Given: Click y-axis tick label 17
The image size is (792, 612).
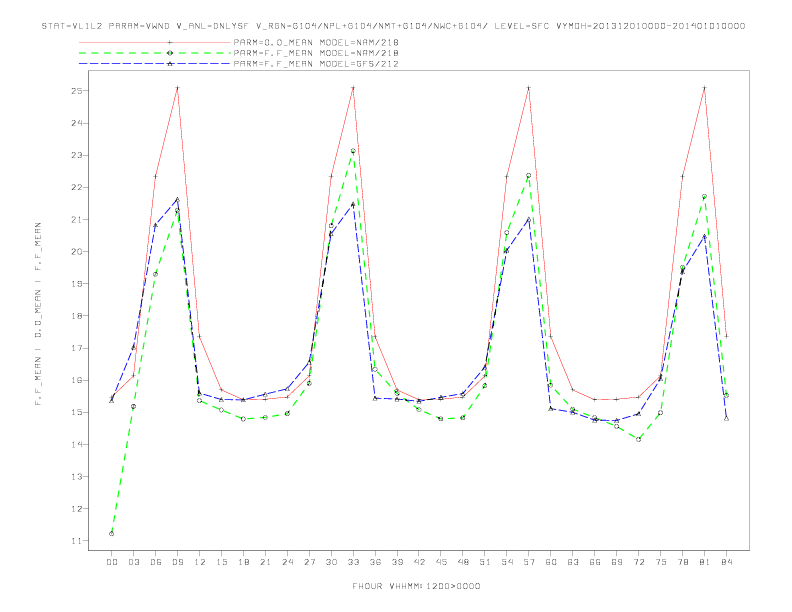Looking at the screenshot, I should tap(77, 348).
